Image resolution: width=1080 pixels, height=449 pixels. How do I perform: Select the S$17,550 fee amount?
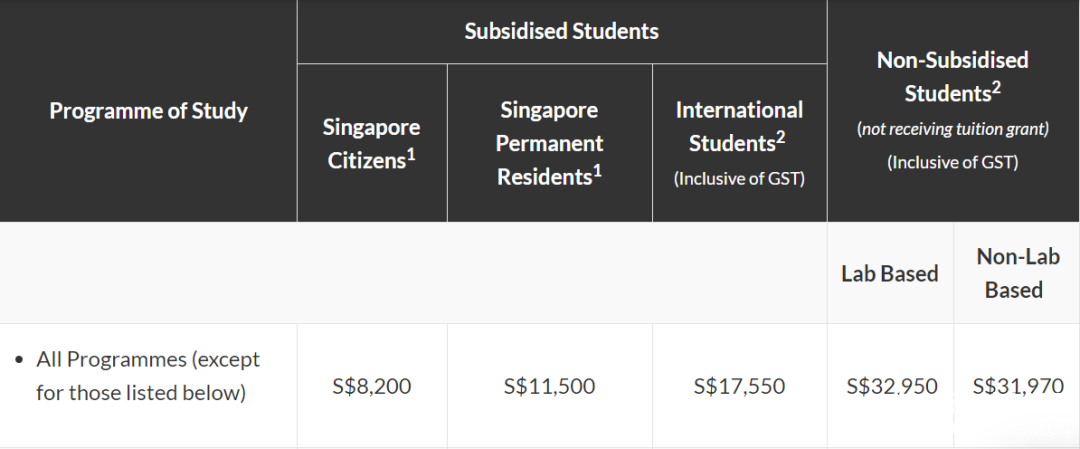(x=739, y=386)
